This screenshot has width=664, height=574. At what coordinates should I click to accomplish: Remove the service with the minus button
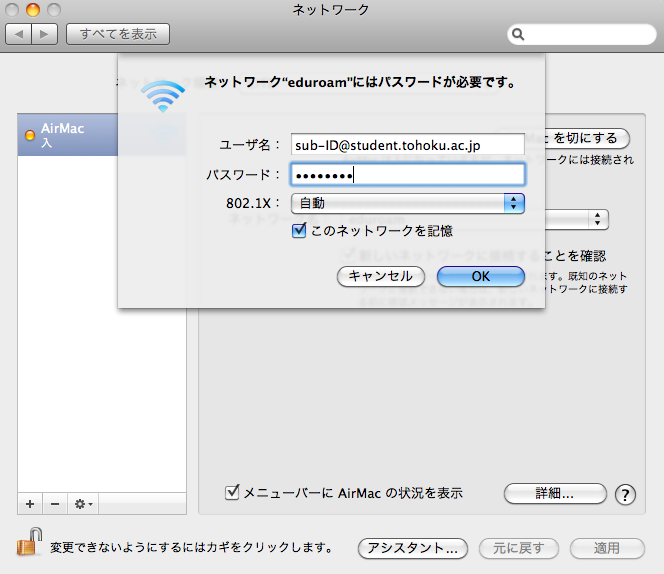point(55,503)
